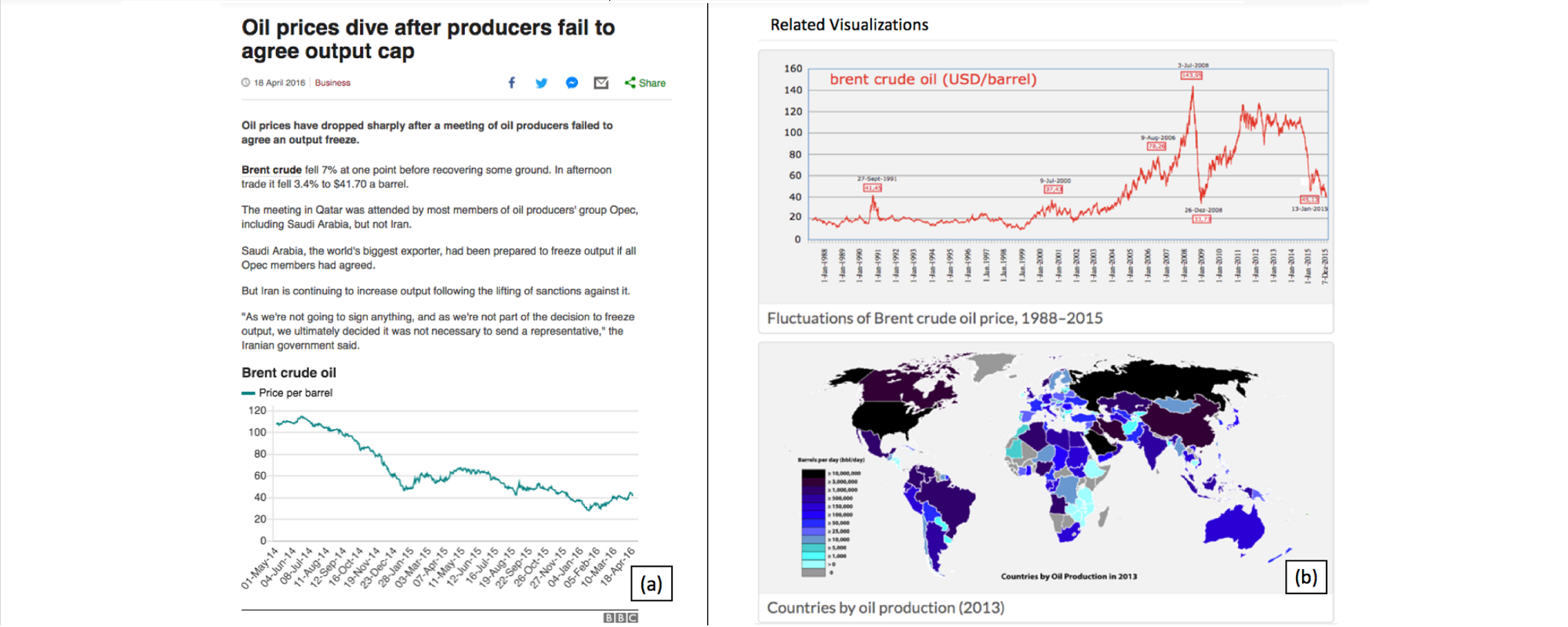The height and width of the screenshot is (627, 1568).
Task: Click the article headline about oil prices
Action: point(427,39)
